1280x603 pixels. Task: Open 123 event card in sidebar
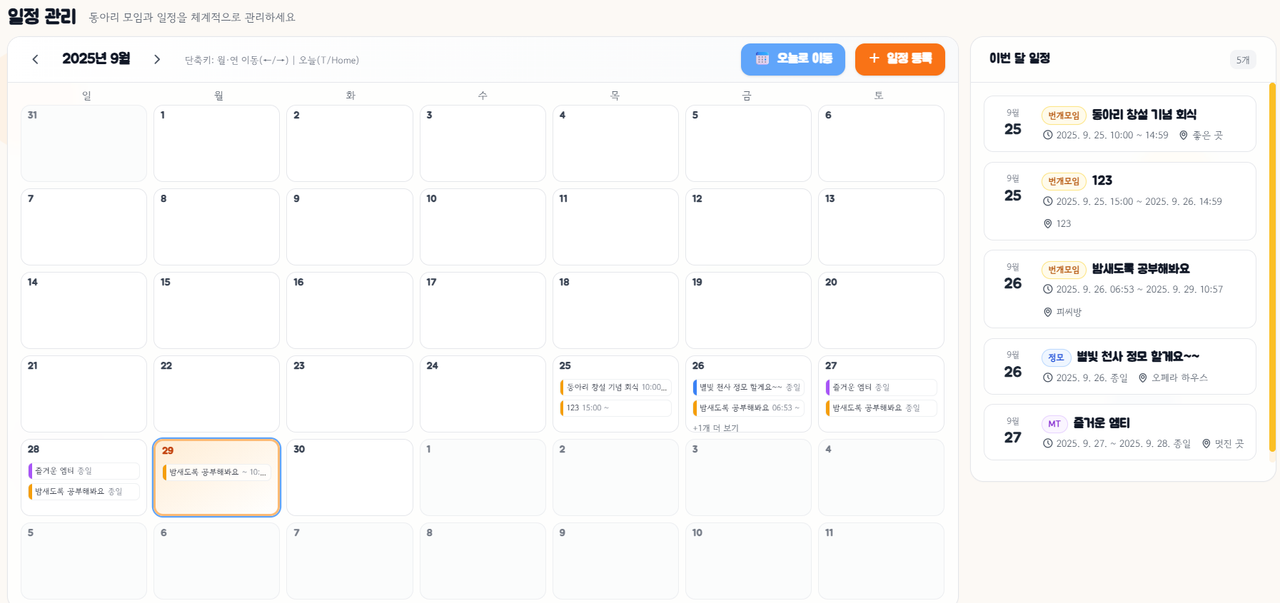pos(1120,201)
